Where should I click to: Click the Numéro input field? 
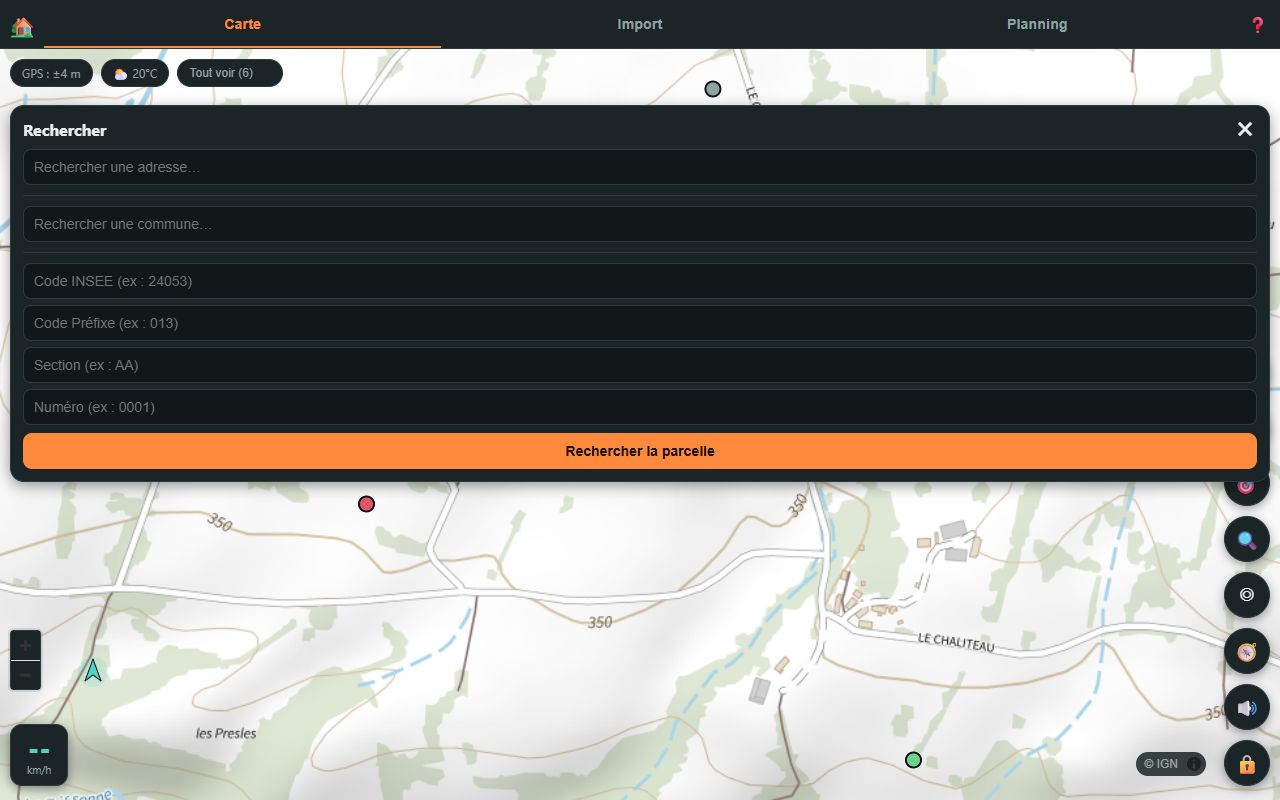pyautogui.click(x=640, y=407)
